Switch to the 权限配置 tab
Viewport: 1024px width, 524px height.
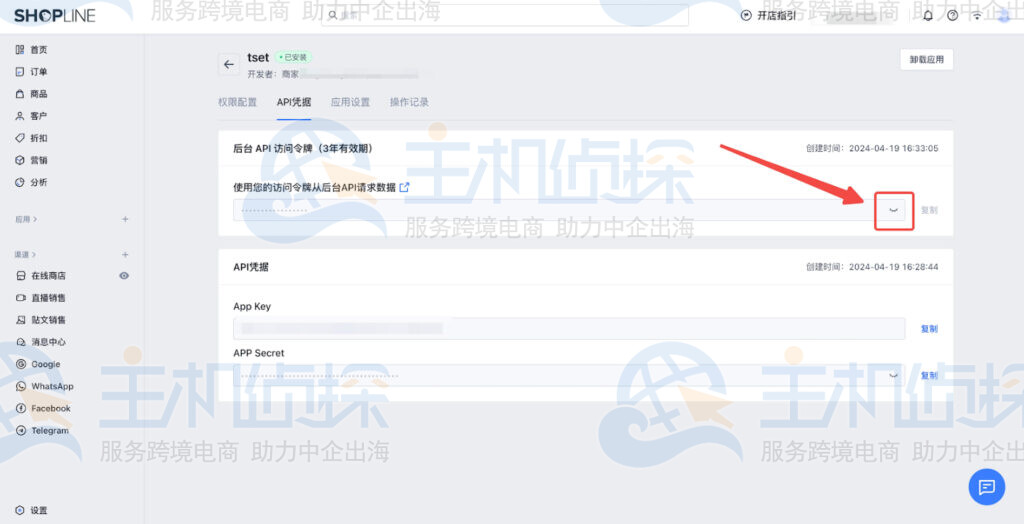point(238,103)
